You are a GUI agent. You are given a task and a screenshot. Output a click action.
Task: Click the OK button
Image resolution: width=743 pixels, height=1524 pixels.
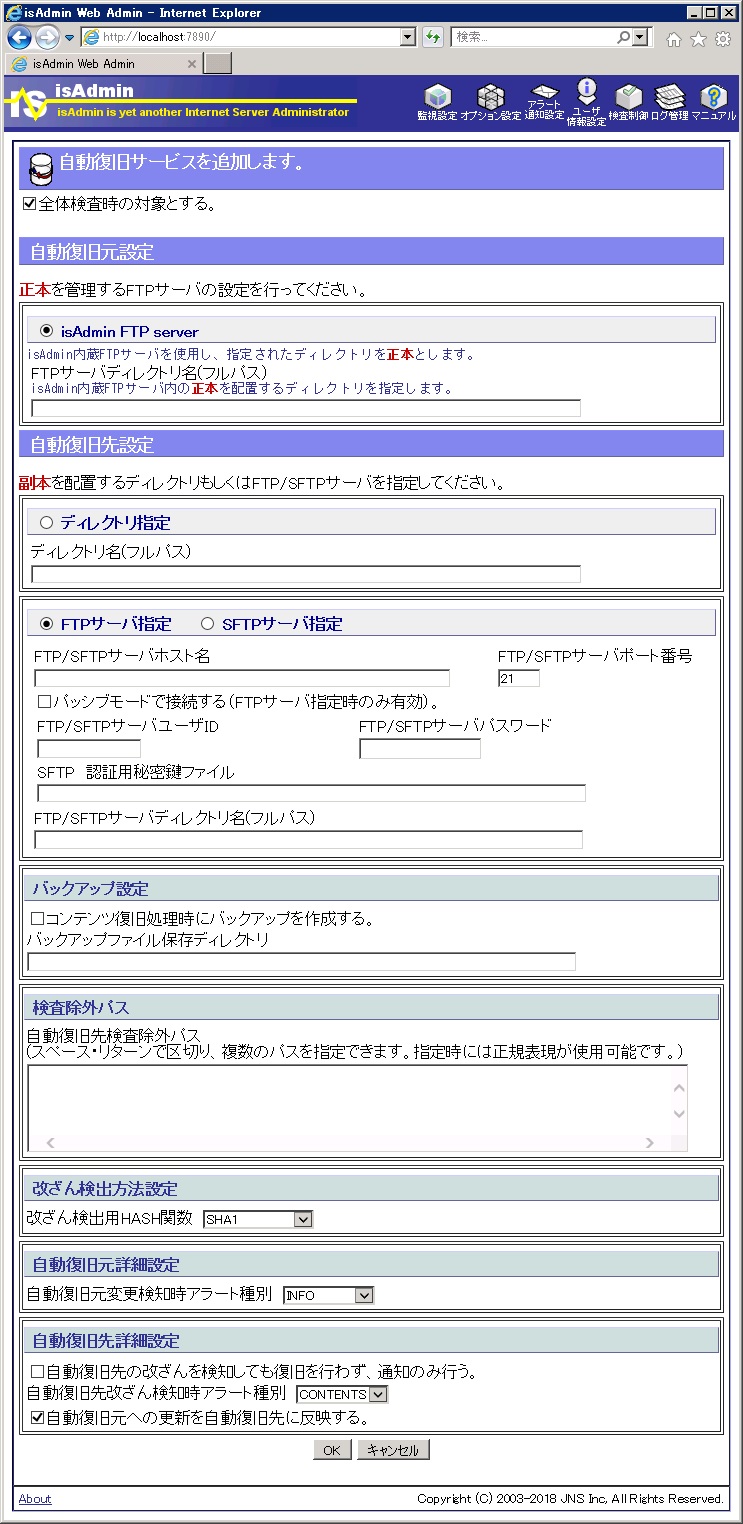tap(332, 1450)
